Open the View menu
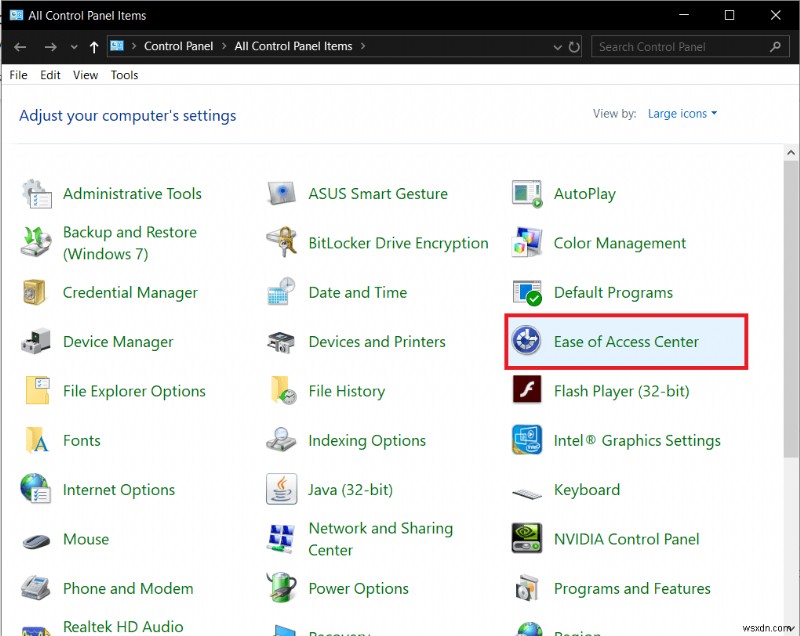Viewport: 800px width, 636px height. (x=85, y=75)
